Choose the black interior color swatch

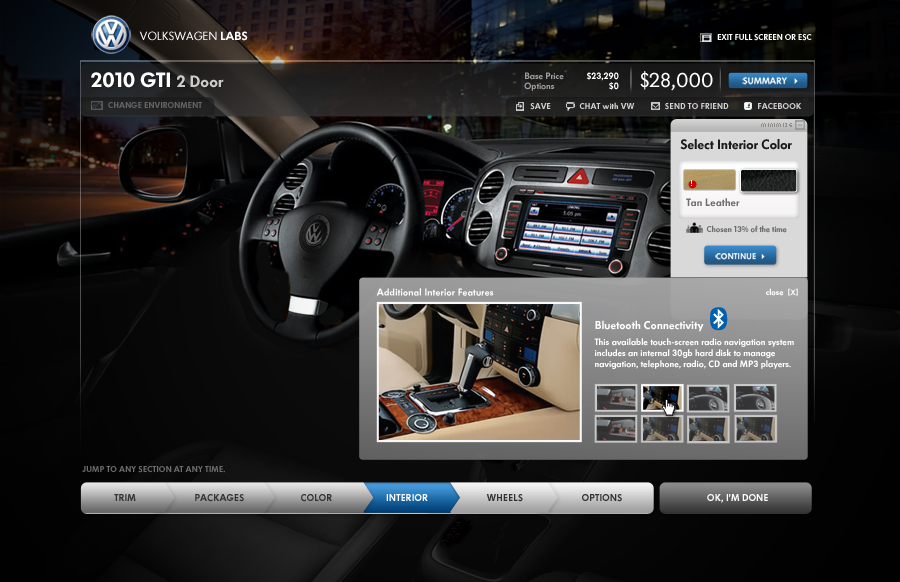pos(768,180)
